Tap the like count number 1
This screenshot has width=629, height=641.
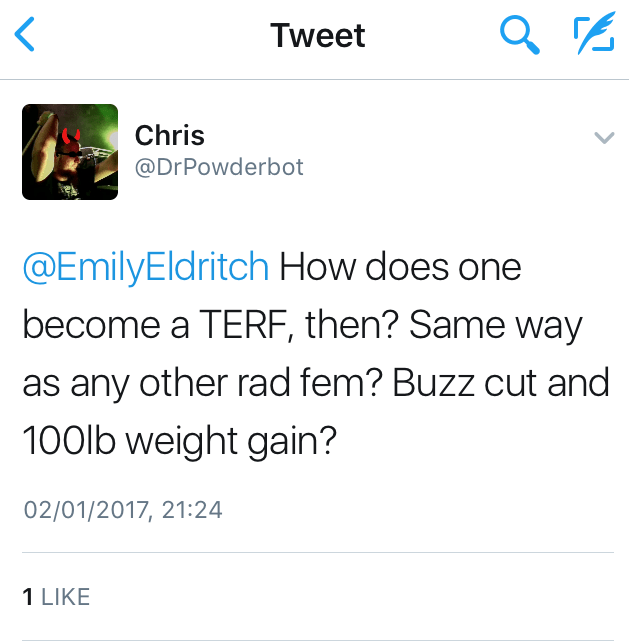(x=28, y=597)
